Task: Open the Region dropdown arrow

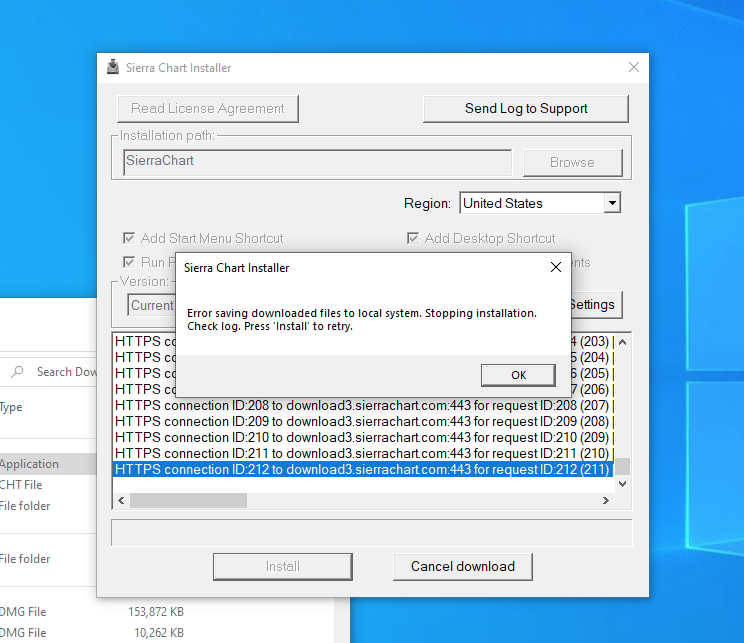Action: click(612, 203)
